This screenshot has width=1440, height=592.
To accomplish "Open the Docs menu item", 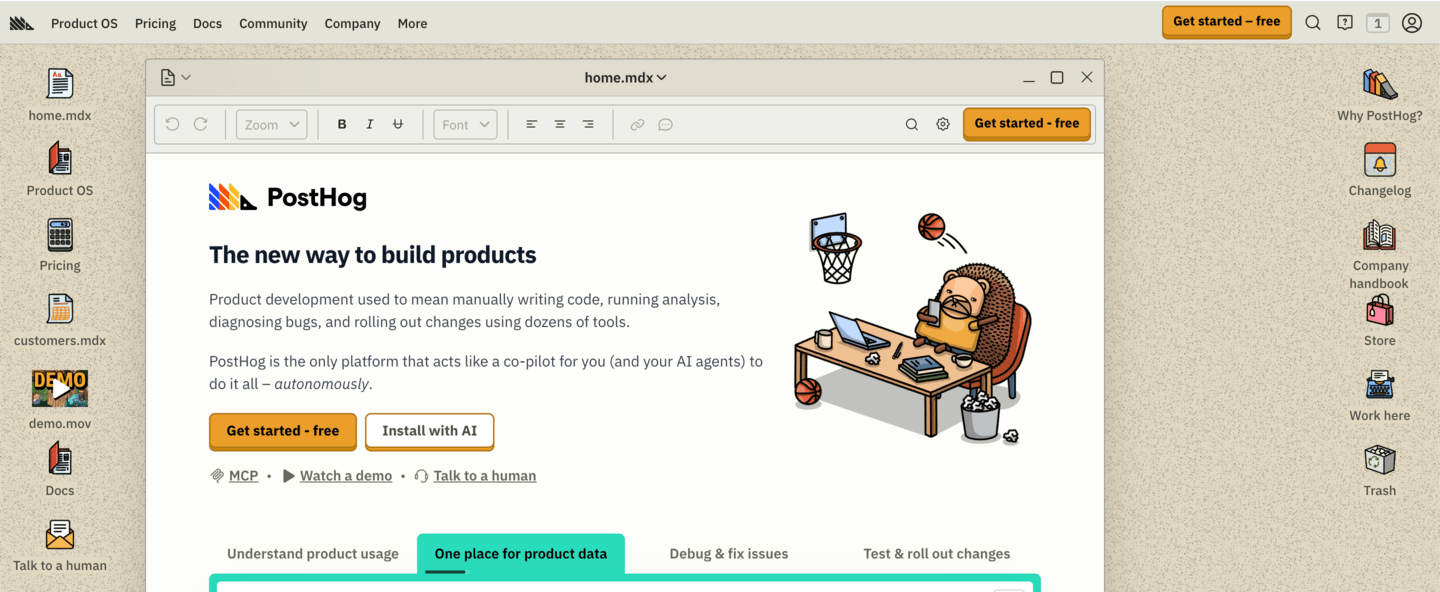I will (x=207, y=23).
